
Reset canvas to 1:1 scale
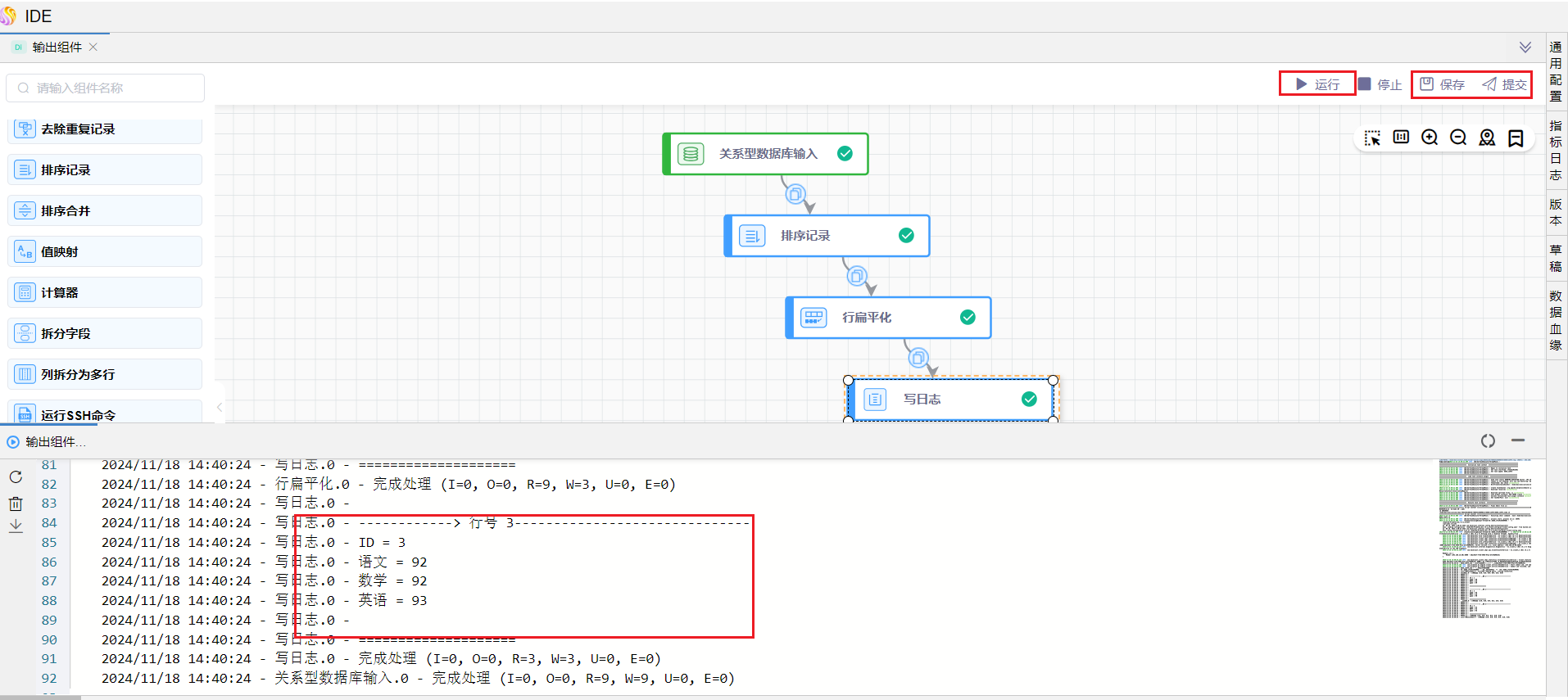click(x=1401, y=138)
